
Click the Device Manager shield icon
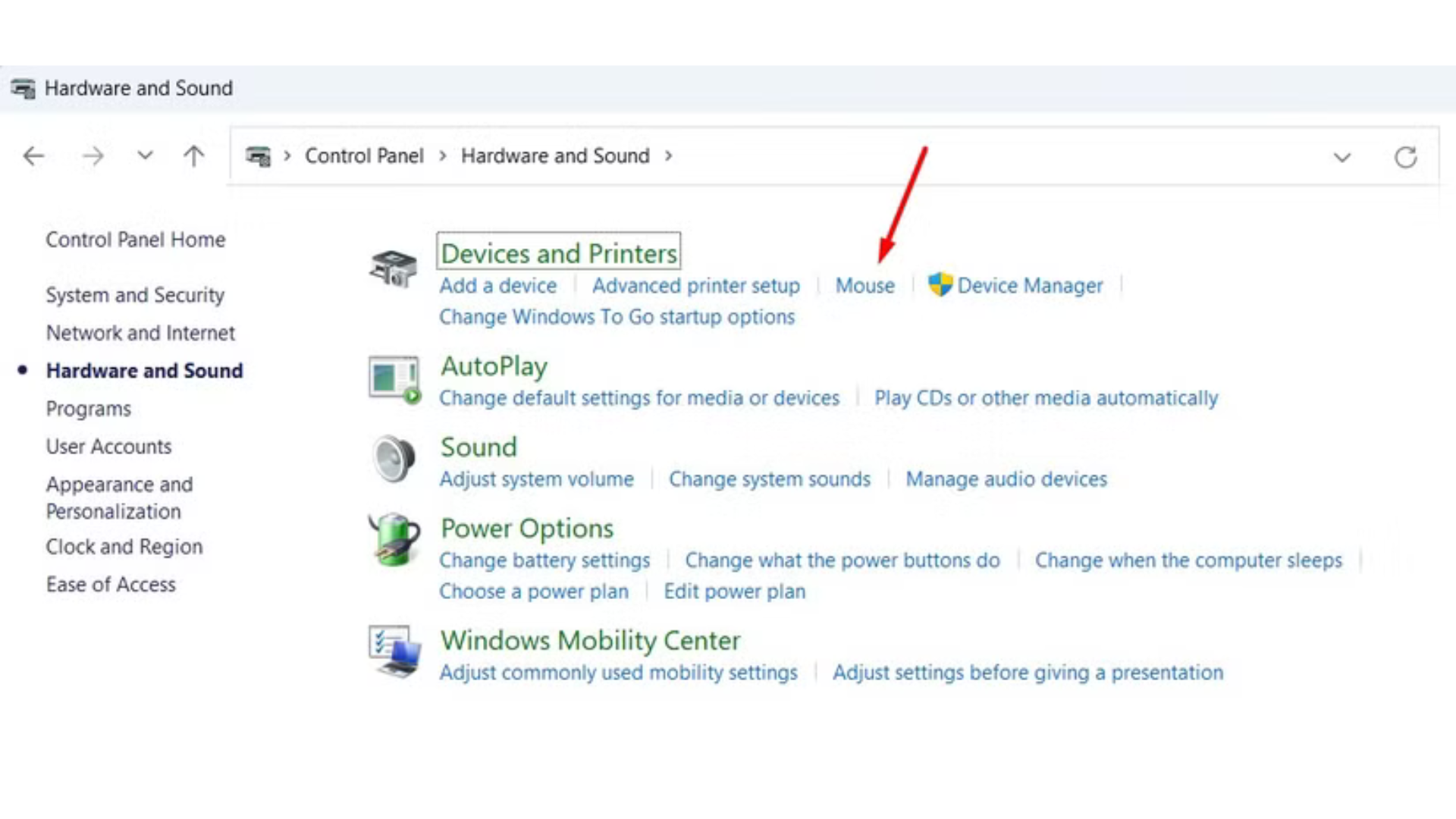pyautogui.click(x=940, y=285)
